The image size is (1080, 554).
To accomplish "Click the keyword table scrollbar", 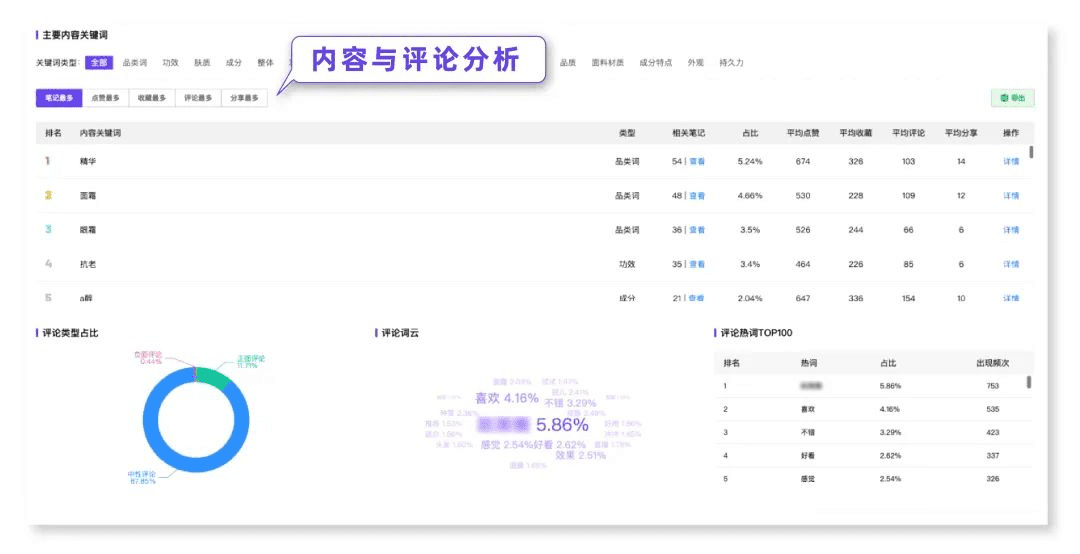I will 1031,152.
